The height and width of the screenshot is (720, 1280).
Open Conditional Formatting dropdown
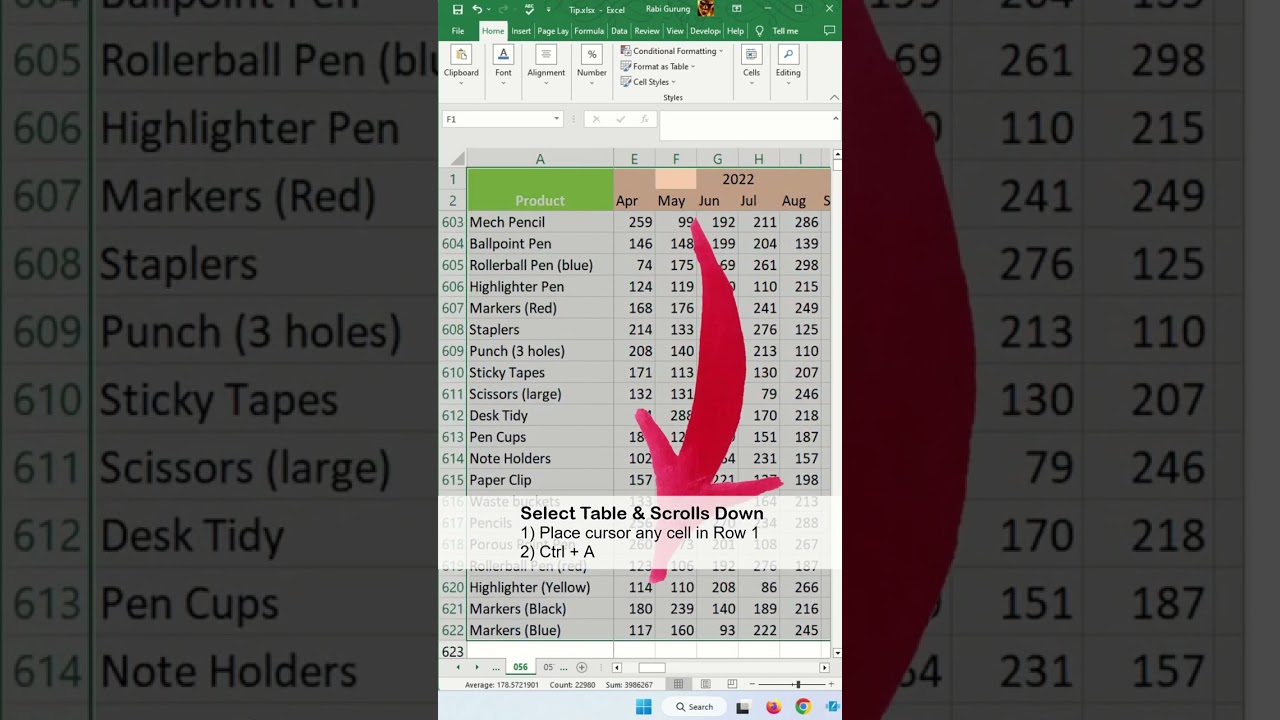point(671,51)
